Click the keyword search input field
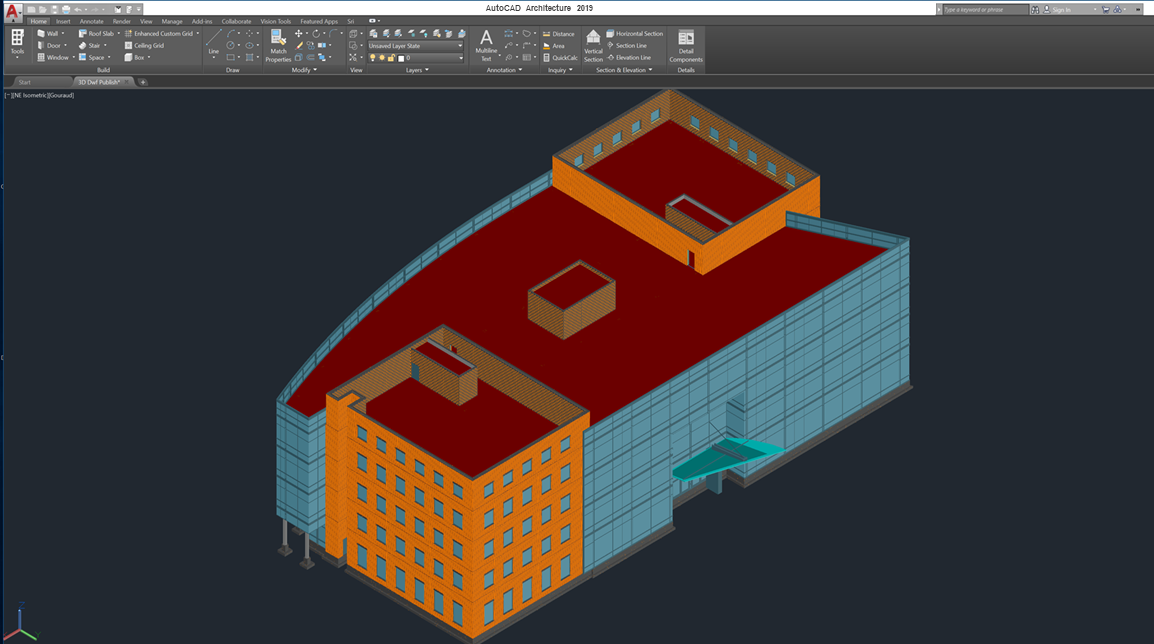This screenshot has height=644, width=1154. [985, 10]
